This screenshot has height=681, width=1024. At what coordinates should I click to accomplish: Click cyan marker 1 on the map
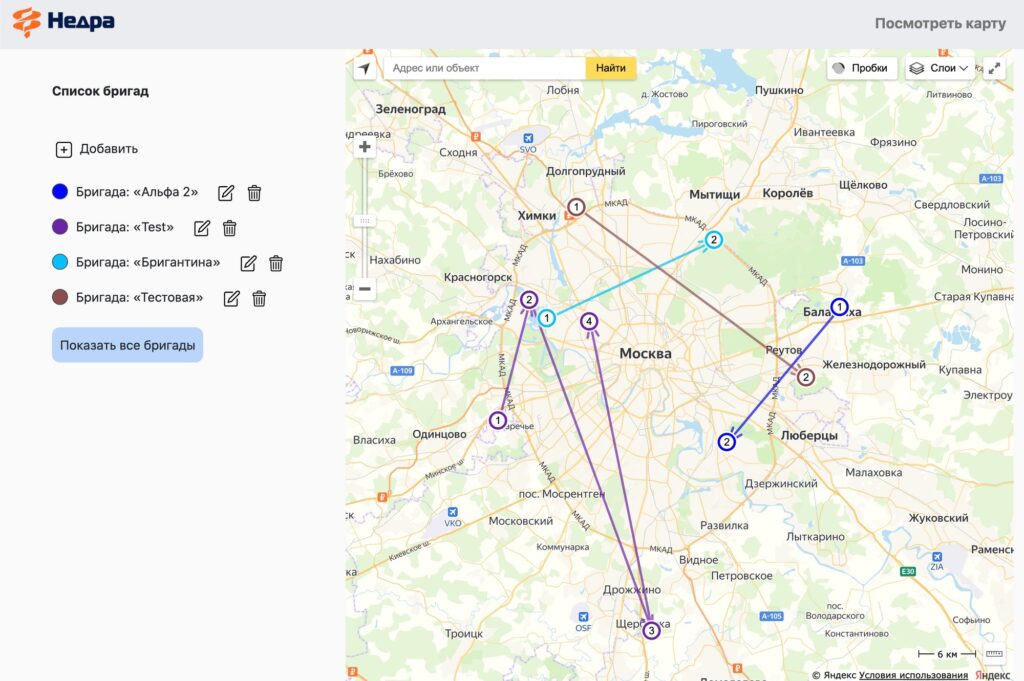(547, 318)
